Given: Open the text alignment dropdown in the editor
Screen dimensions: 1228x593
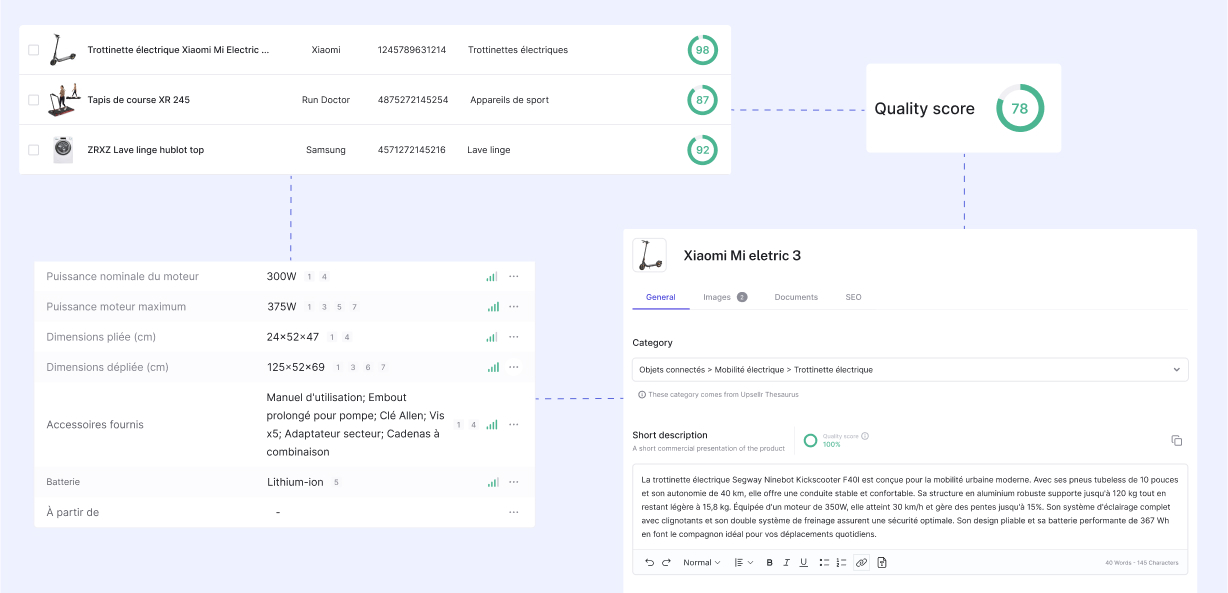Looking at the screenshot, I should click(743, 563).
